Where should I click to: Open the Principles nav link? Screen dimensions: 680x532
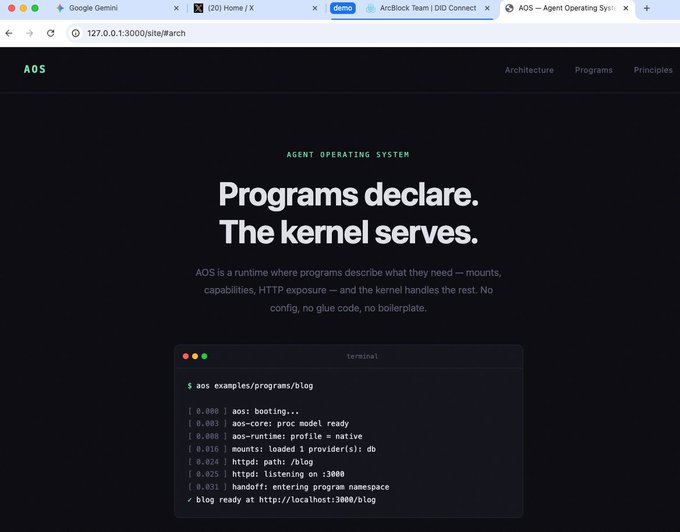click(x=653, y=70)
